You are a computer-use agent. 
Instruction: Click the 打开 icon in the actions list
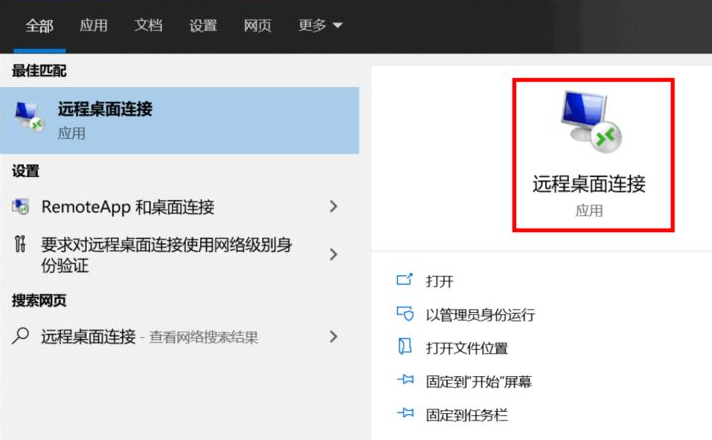[x=405, y=281]
